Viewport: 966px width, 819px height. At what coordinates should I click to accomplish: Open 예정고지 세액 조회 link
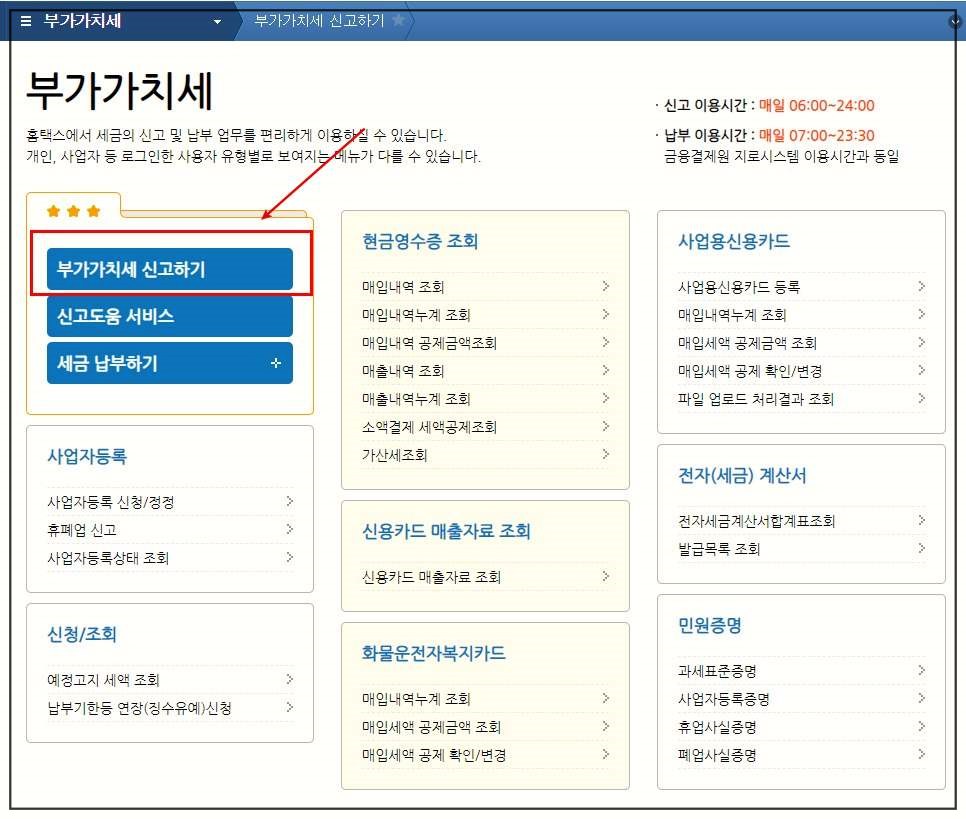coord(103,680)
